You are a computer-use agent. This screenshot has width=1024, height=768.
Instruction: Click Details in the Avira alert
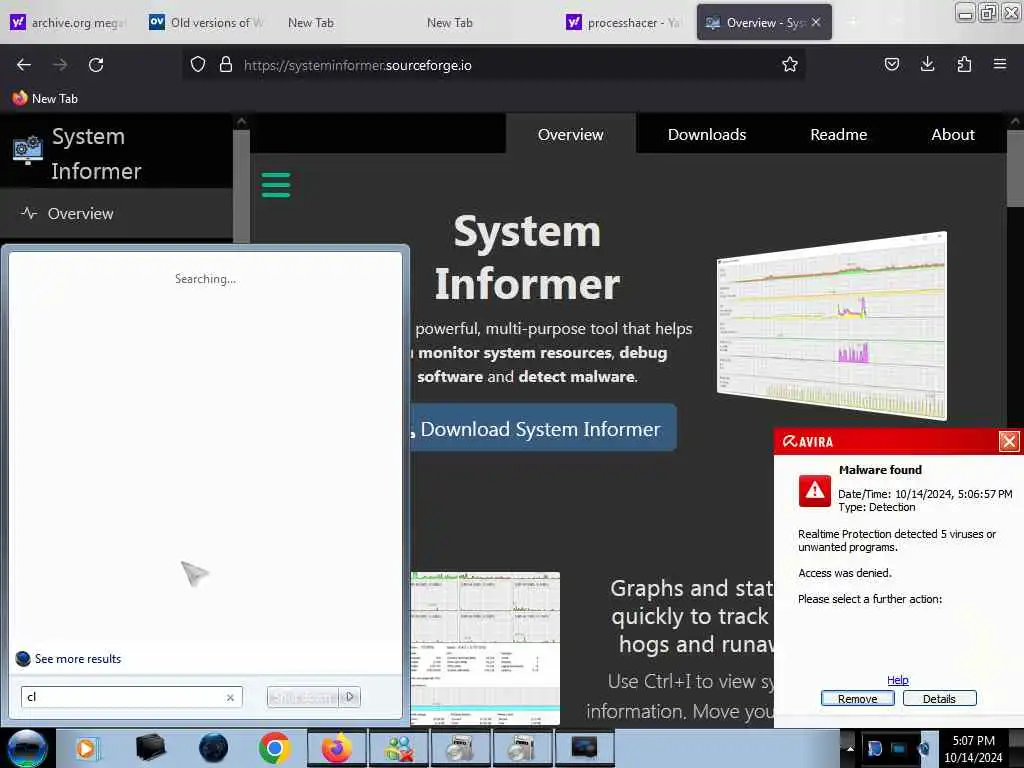[x=939, y=699]
